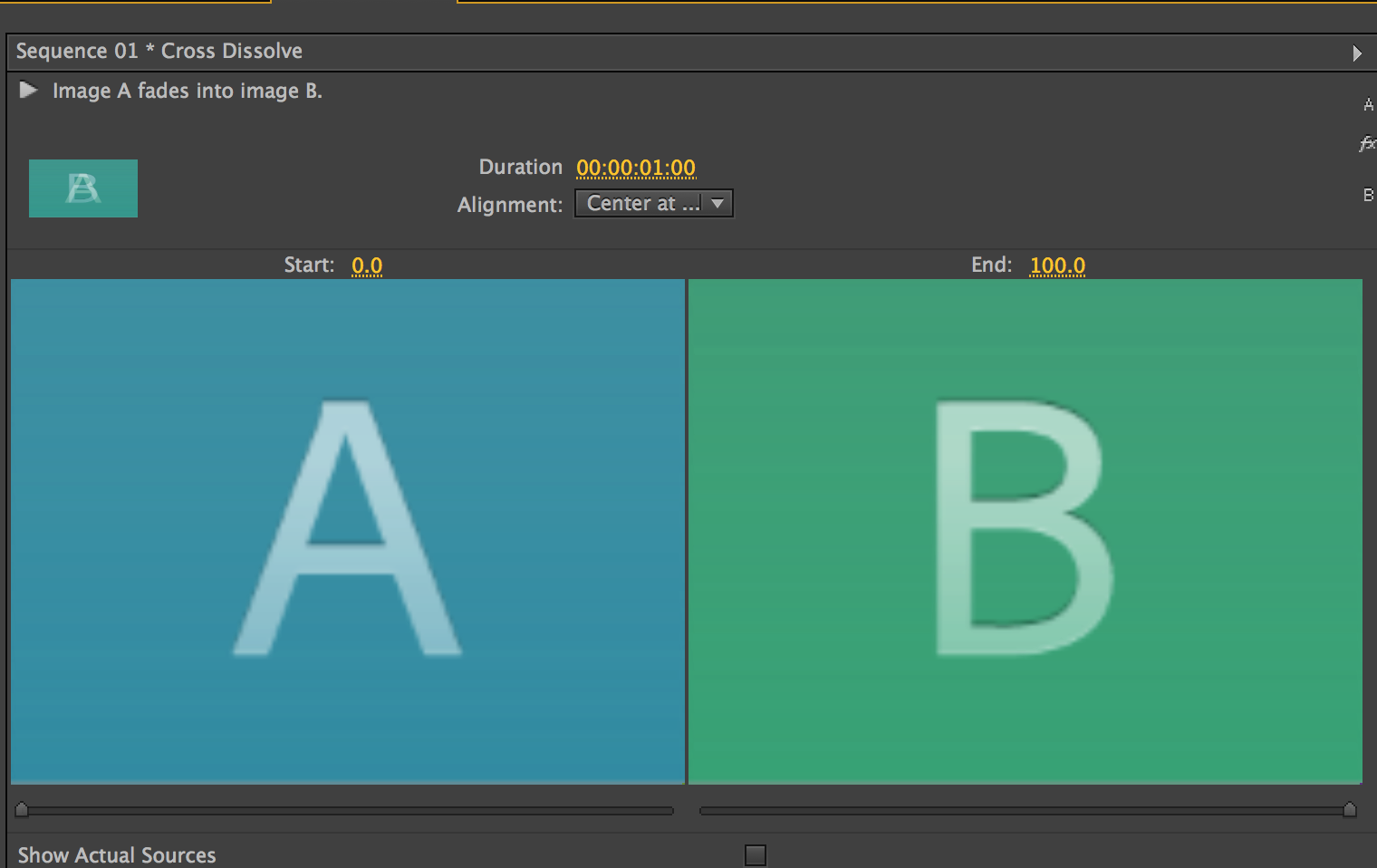The image size is (1377, 868).
Task: Select the Sequence 01 Cross Dissolve panel title
Action: (x=159, y=52)
